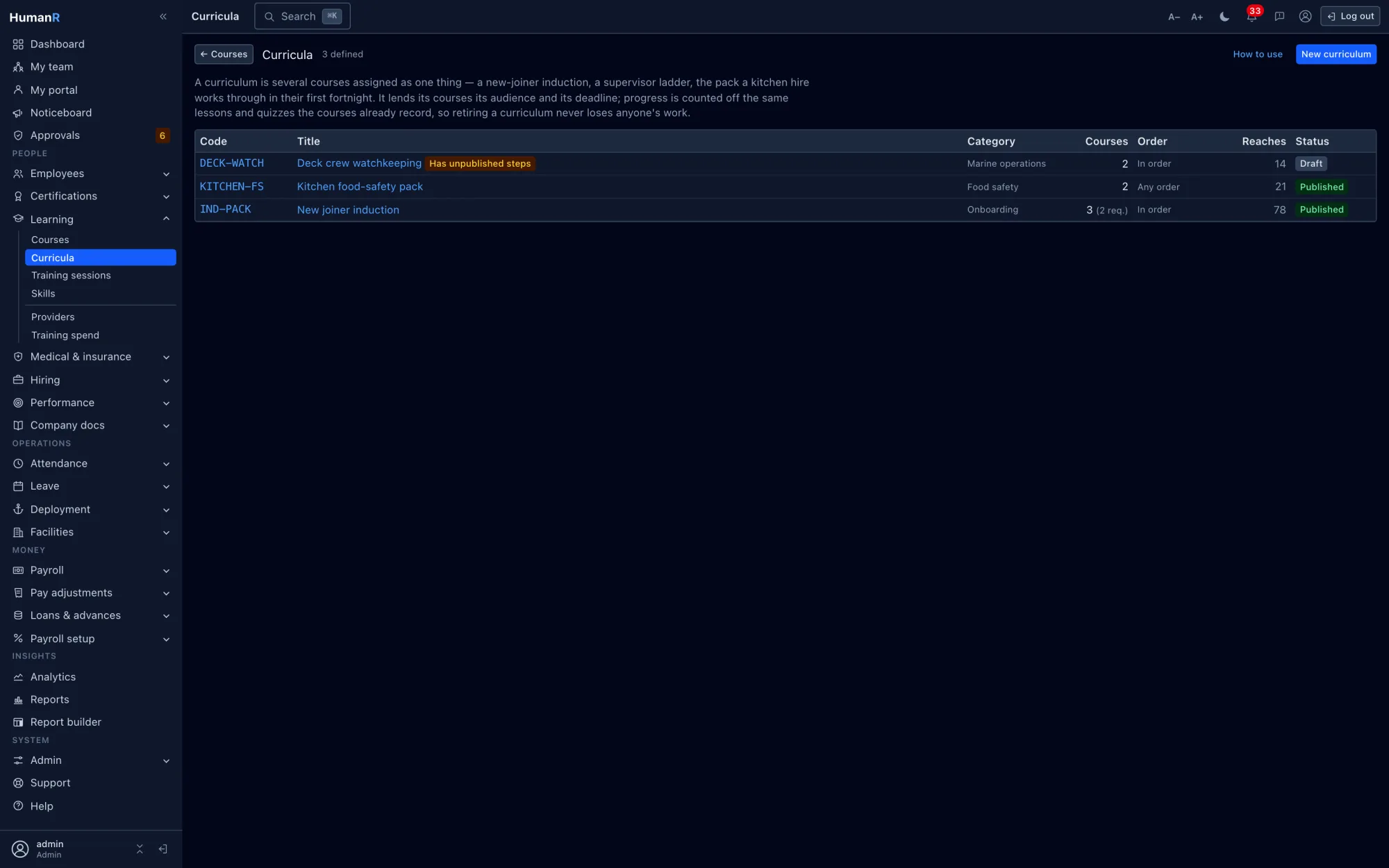Expand the Performance section

tap(91, 403)
